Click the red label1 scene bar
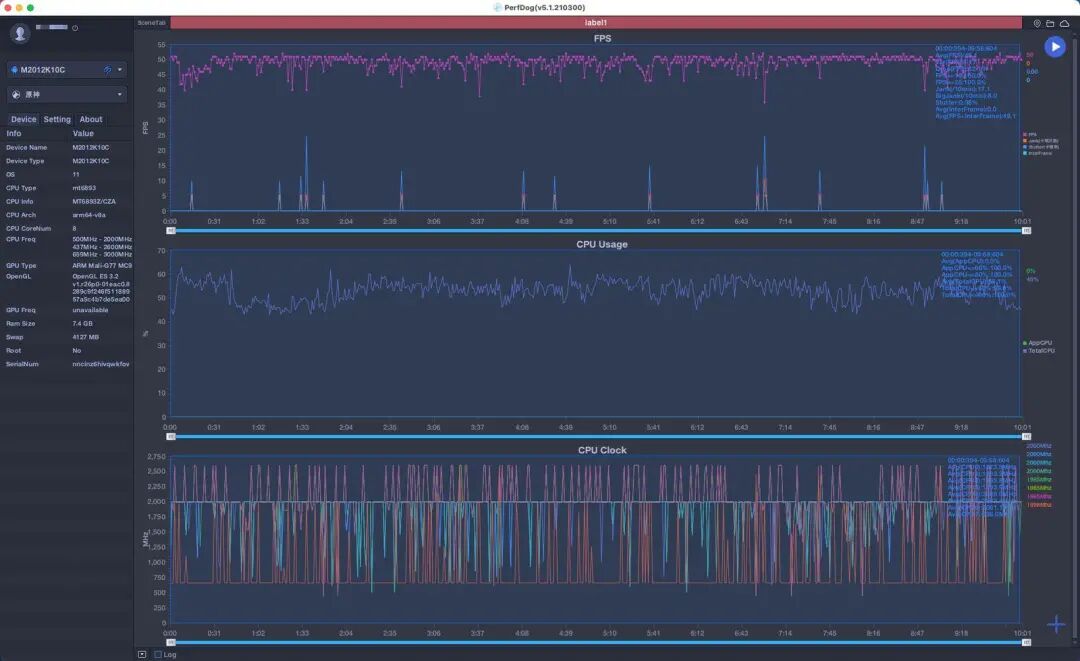Viewport: 1080px width, 661px height. pos(596,23)
